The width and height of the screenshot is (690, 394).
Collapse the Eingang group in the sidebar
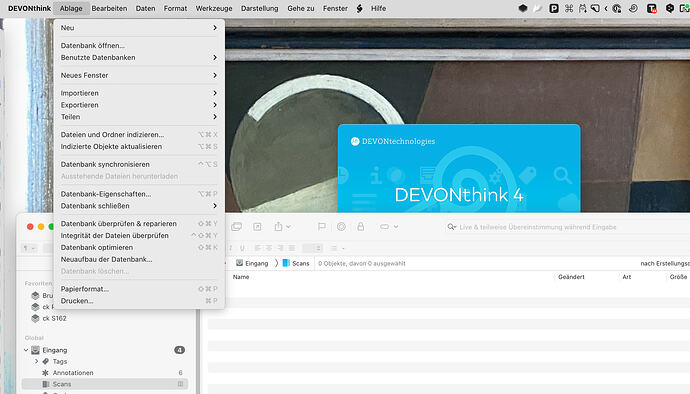coord(26,350)
